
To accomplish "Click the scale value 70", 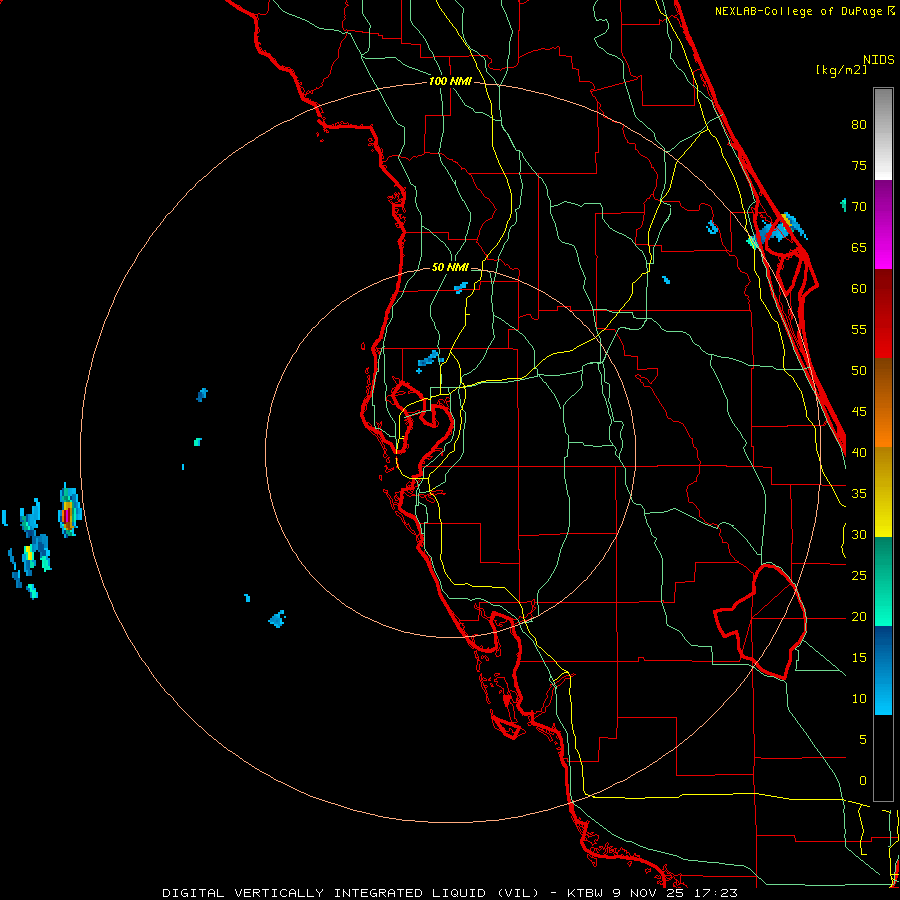I will (859, 207).
